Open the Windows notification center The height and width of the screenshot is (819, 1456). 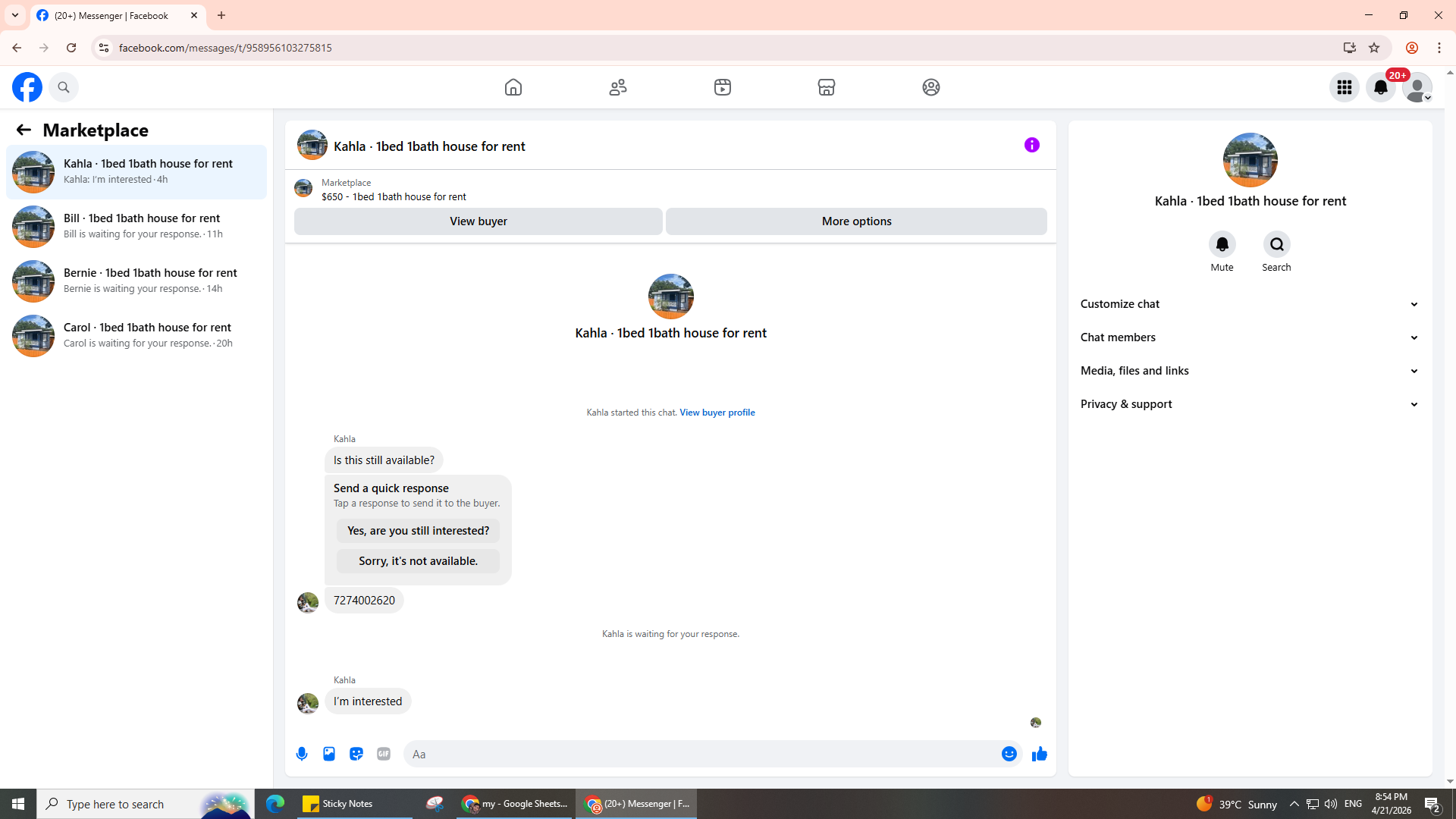[x=1432, y=804]
